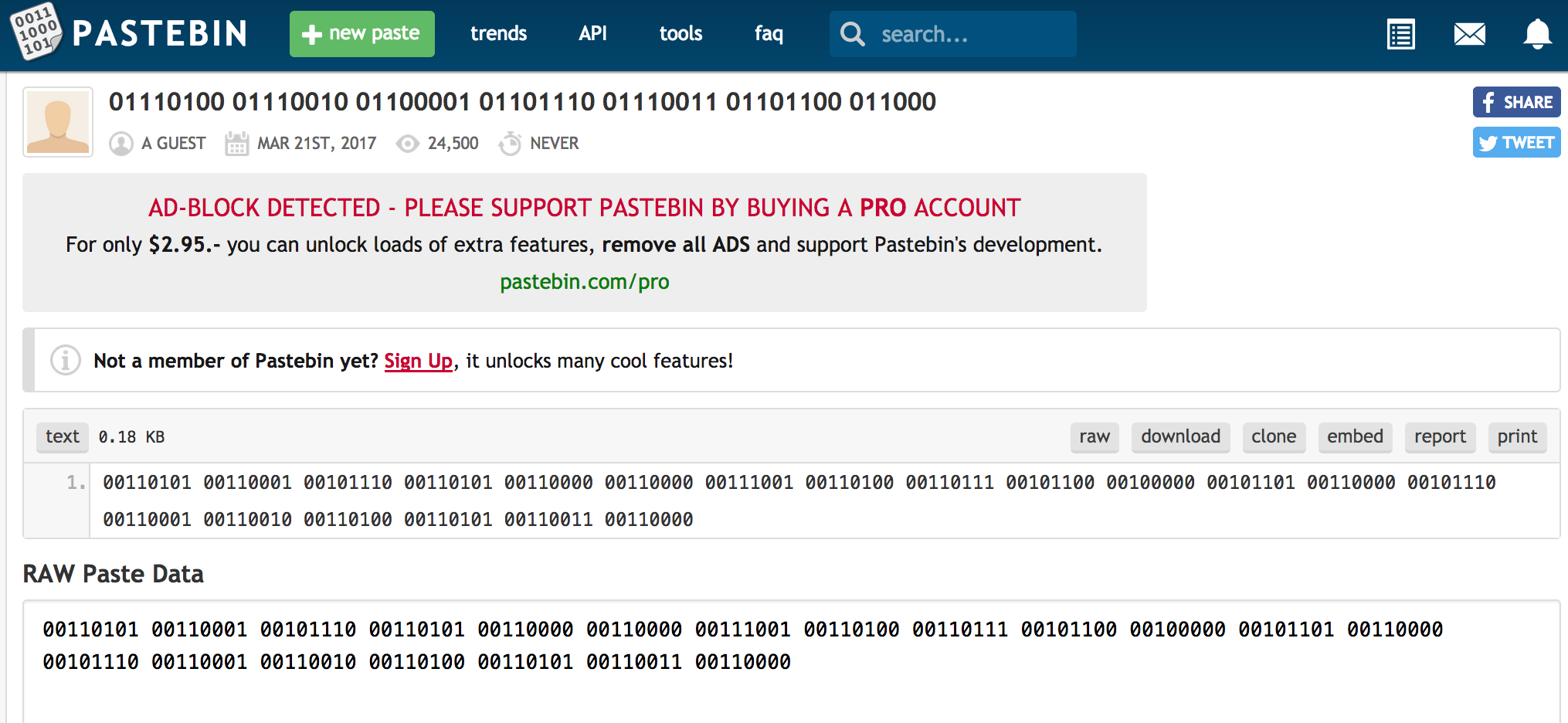This screenshot has width=1568, height=723.
Task: Open the notifications bell icon
Action: point(1537,34)
